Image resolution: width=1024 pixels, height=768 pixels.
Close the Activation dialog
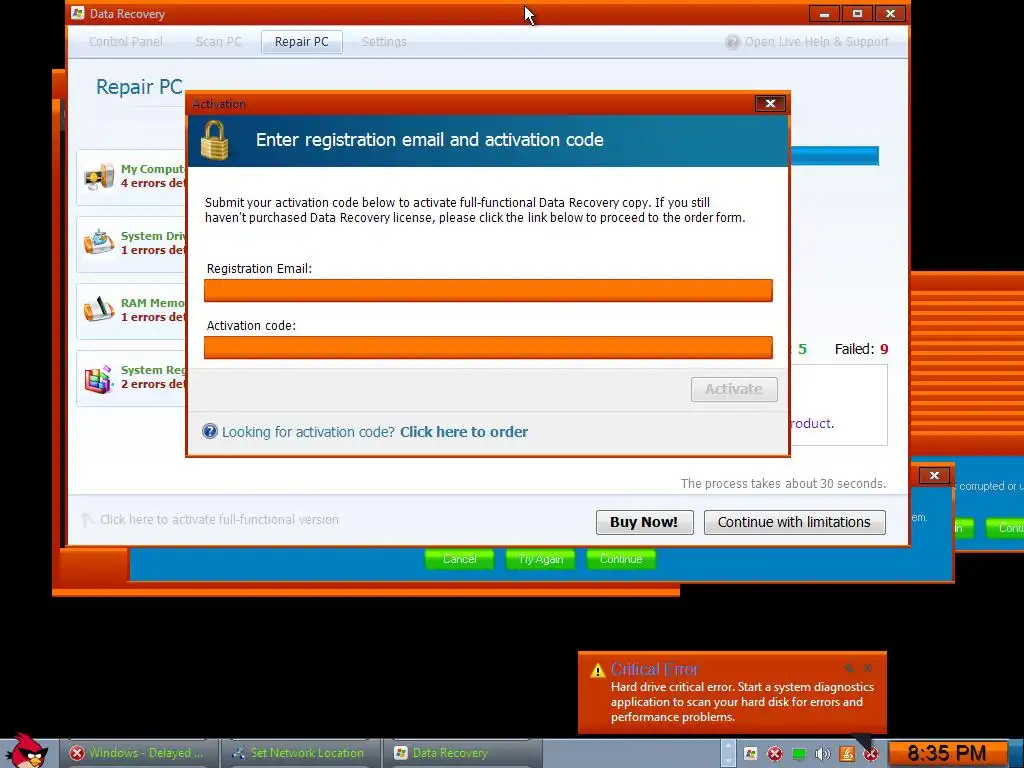point(770,103)
